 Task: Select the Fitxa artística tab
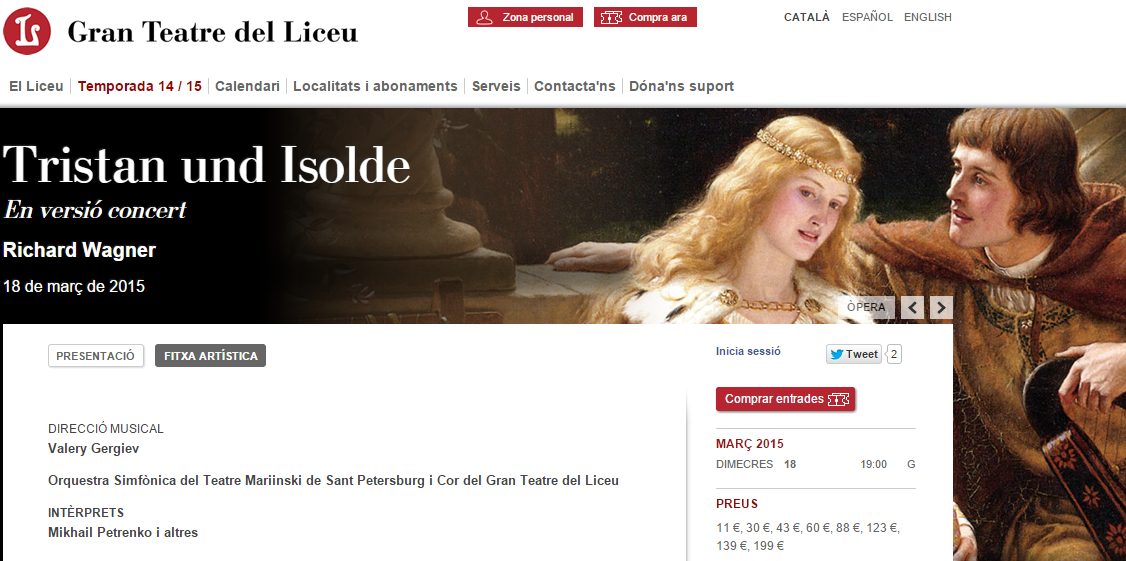[210, 356]
